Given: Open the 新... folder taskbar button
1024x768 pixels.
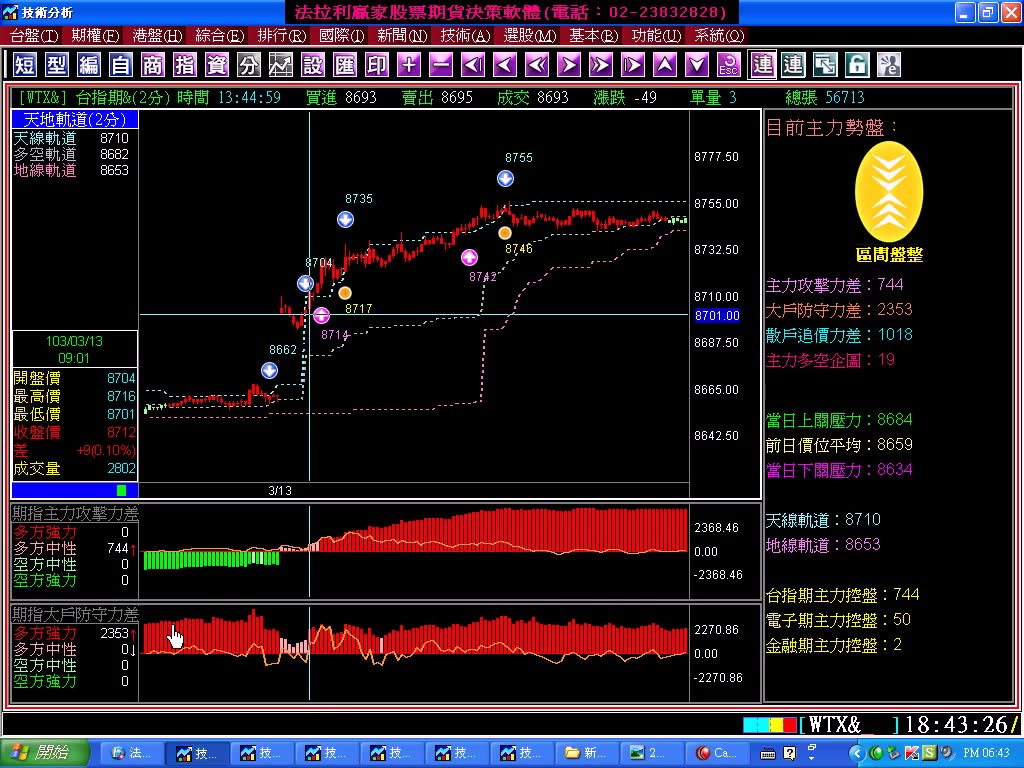Looking at the screenshot, I should point(586,753).
